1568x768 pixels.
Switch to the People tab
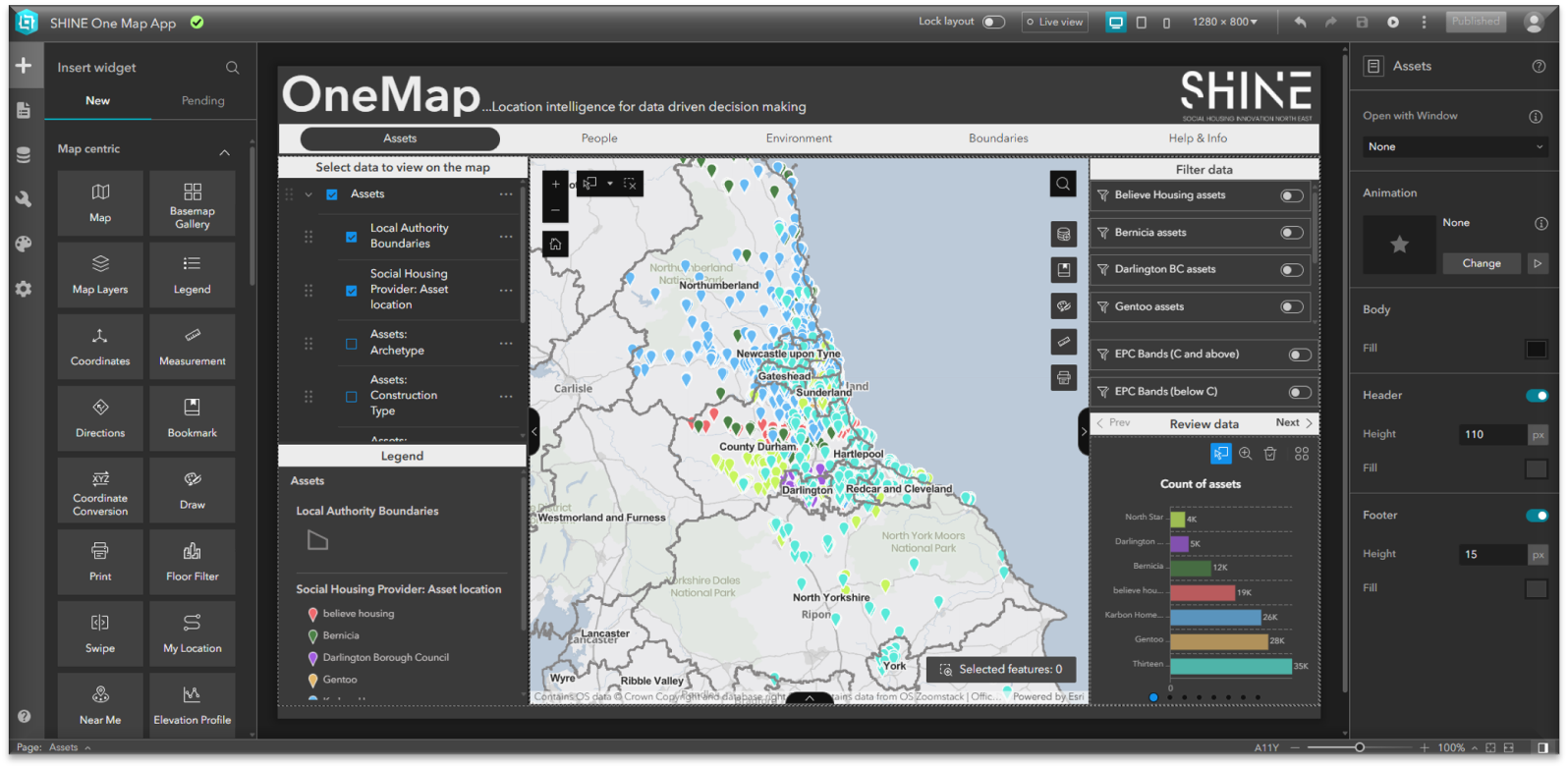pyautogui.click(x=599, y=138)
